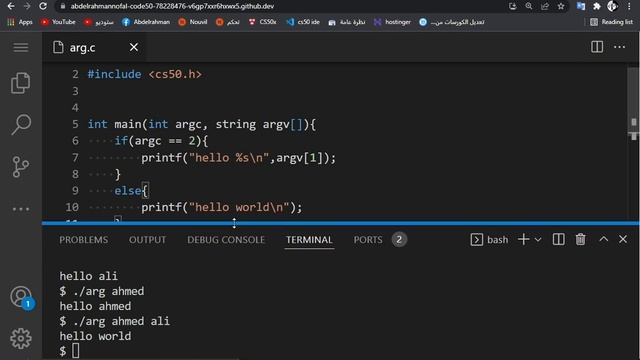Click the terminal prompt cursor line
This screenshot has height=360, width=640.
tap(69, 351)
